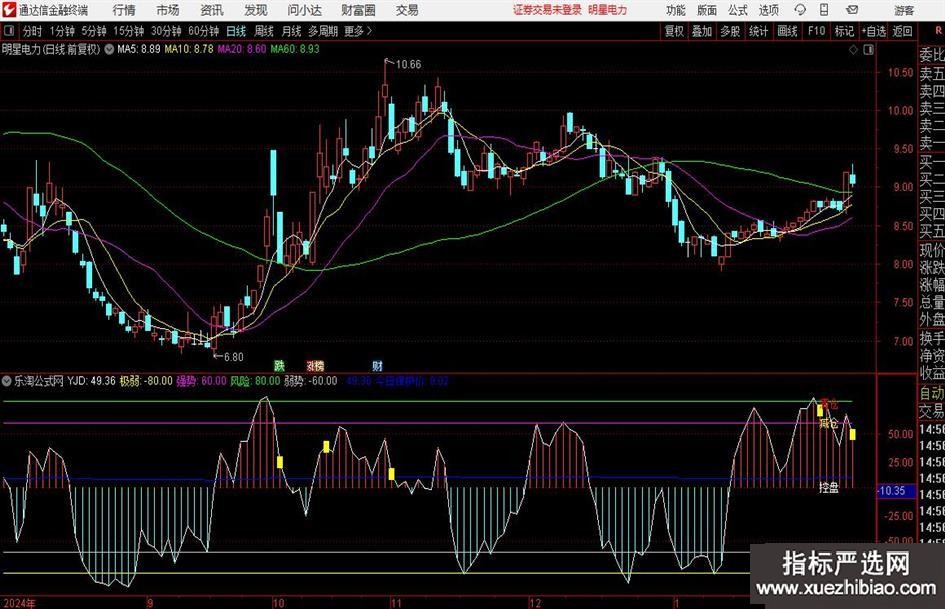Click 明星电力(日线 前复权) chart title
The image size is (945, 609).
(x=51, y=49)
